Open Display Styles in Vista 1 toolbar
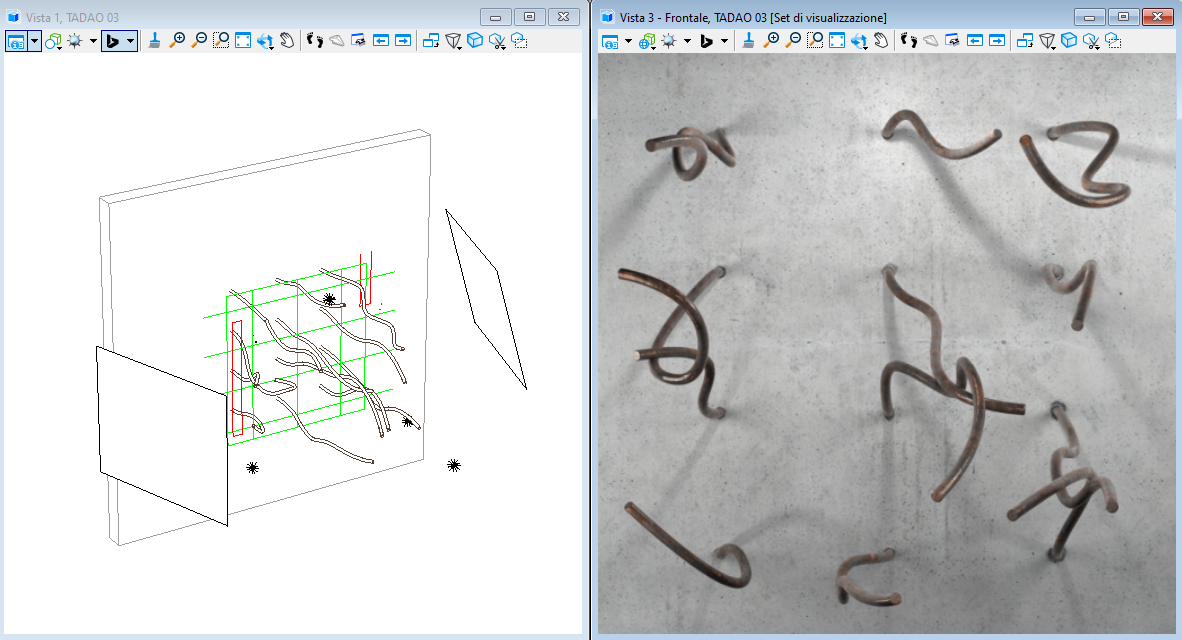This screenshot has height=640, width=1182. (53, 41)
